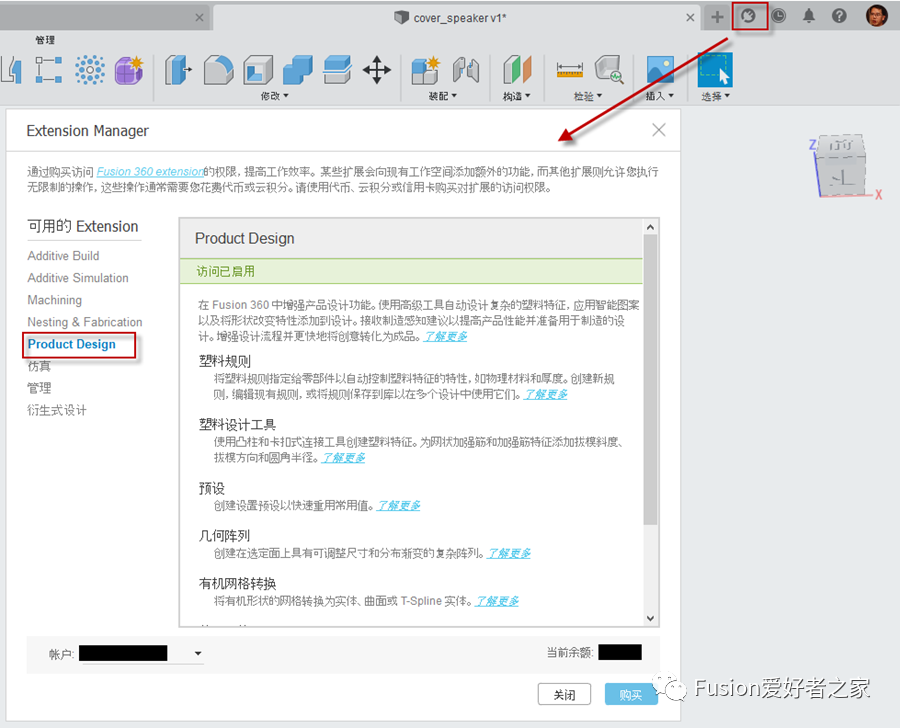Select the Shell tool icon
Viewport: 900px width, 728px height.
point(258,70)
